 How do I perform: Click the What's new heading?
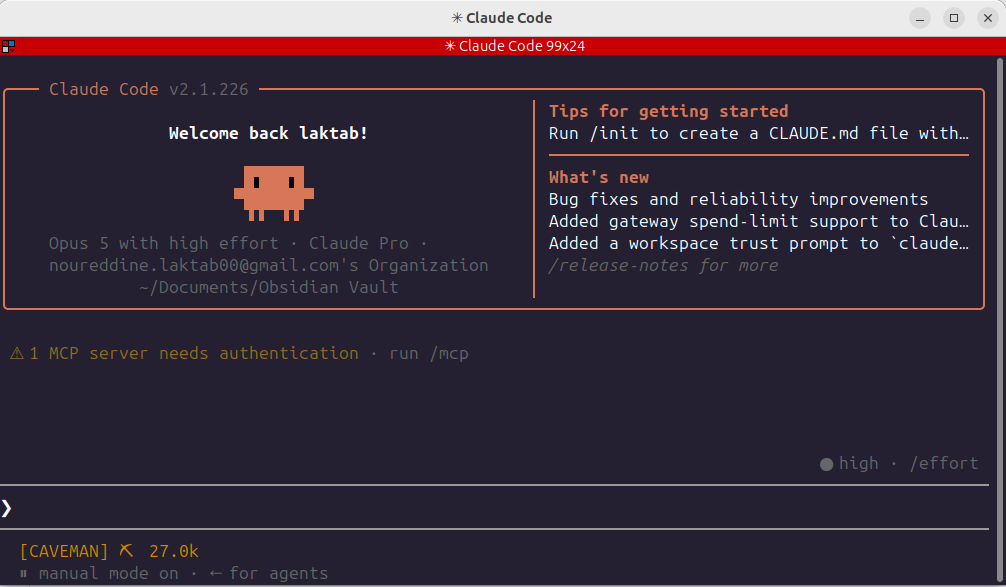(x=599, y=178)
